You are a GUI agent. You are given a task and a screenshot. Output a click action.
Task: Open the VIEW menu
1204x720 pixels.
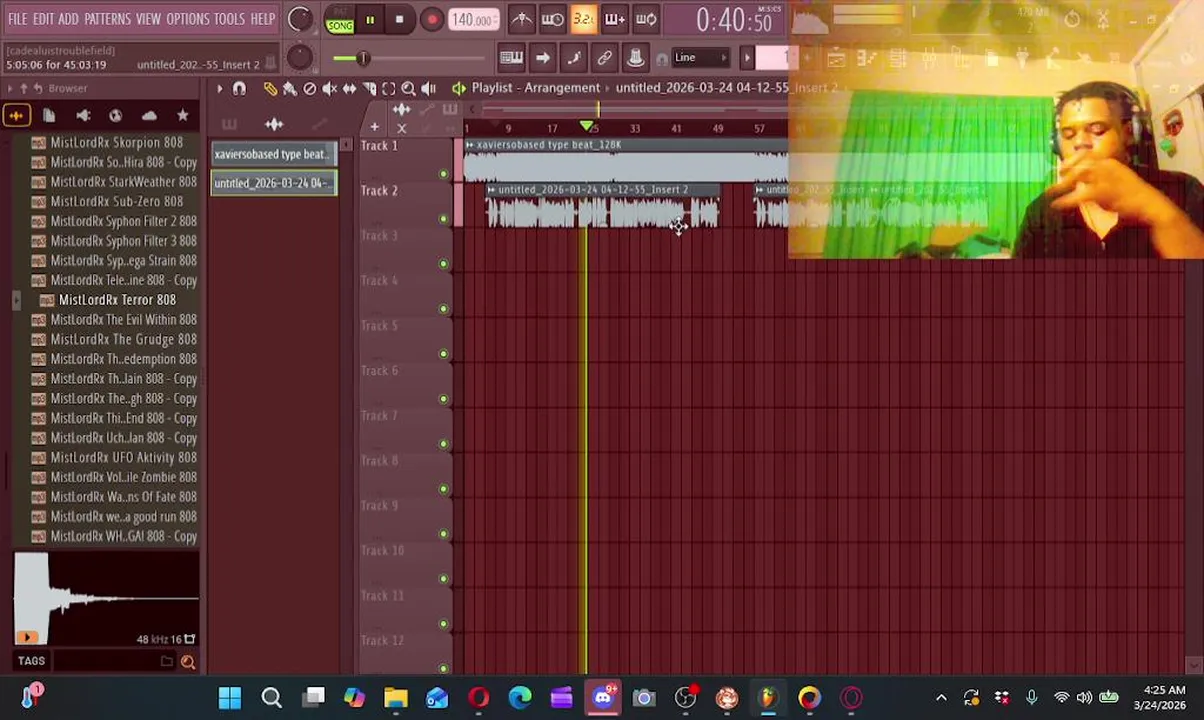[x=148, y=19]
